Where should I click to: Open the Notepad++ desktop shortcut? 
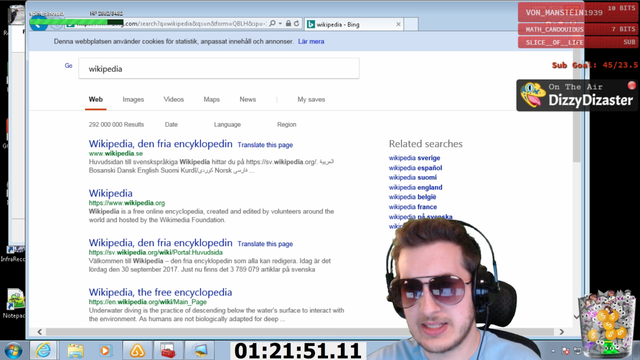(15, 304)
